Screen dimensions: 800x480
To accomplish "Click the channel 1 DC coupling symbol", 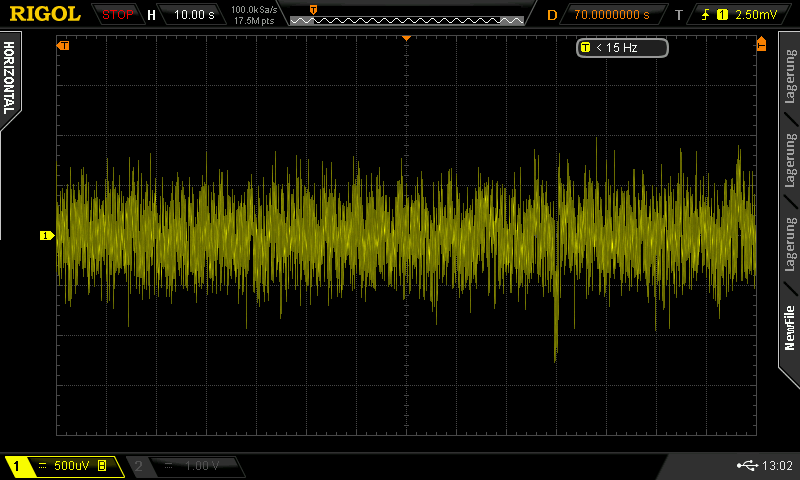I will pos(42,466).
